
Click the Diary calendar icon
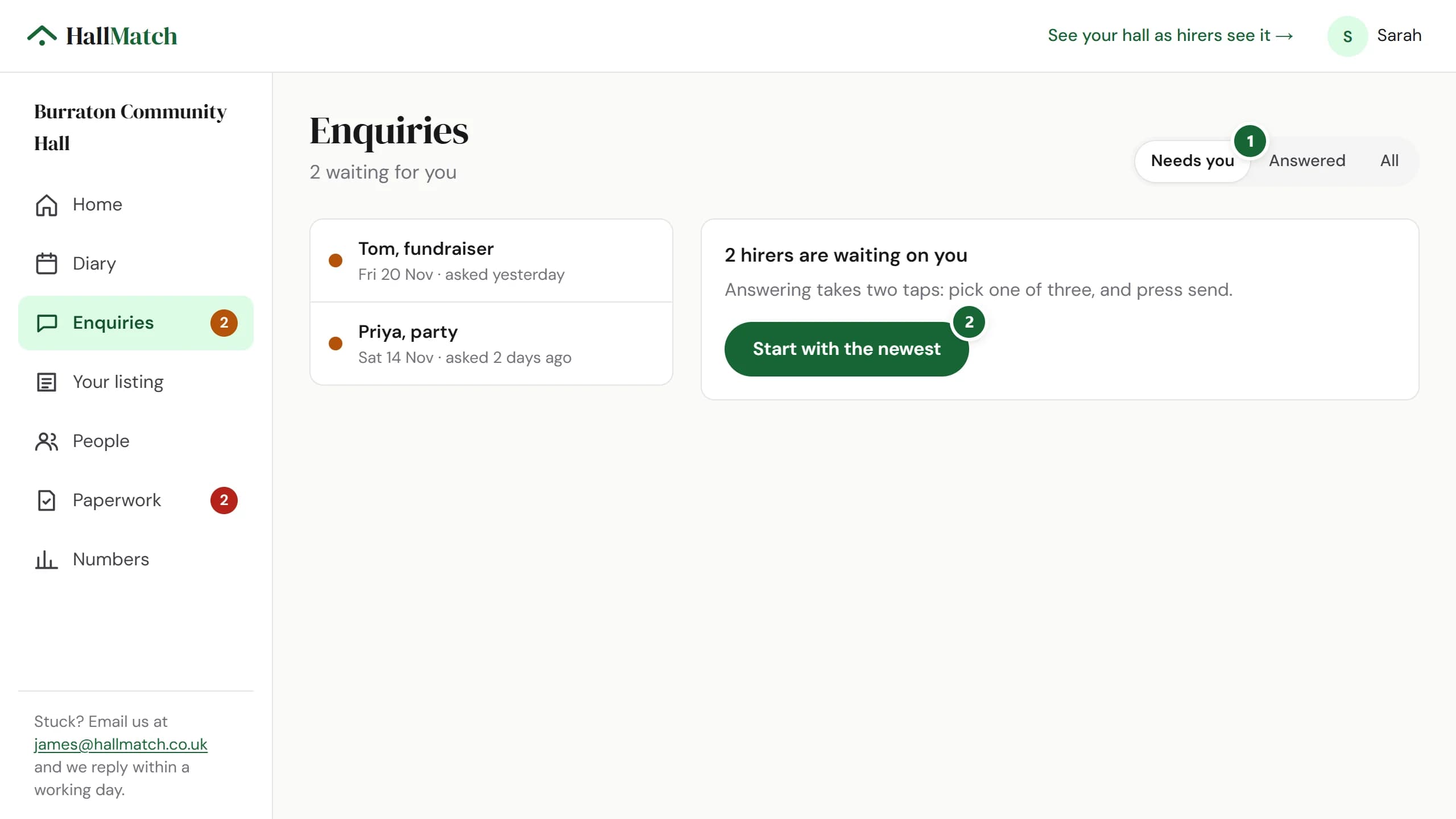click(x=47, y=264)
